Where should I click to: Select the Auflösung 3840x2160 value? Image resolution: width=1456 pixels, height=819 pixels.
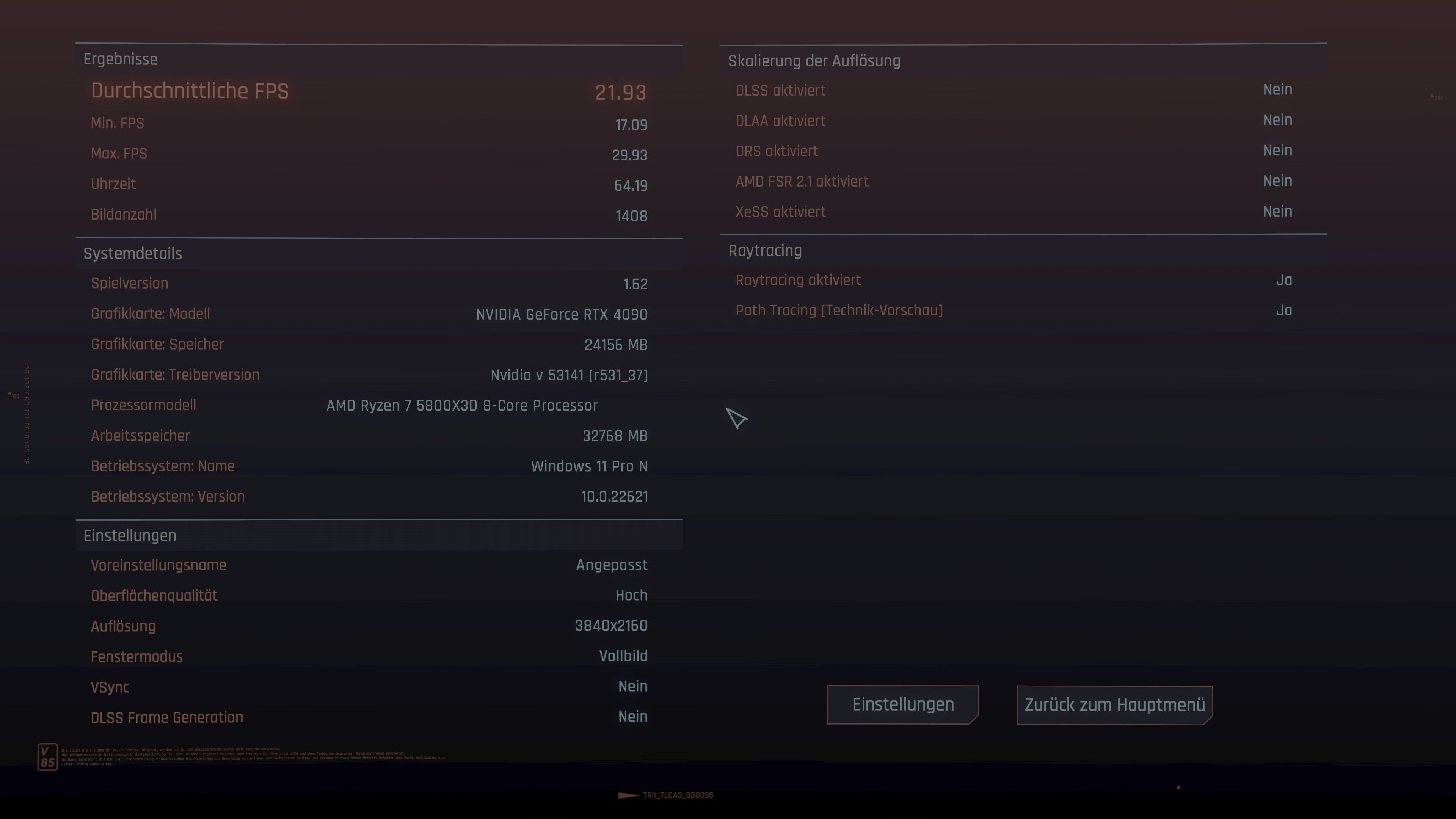[611, 626]
